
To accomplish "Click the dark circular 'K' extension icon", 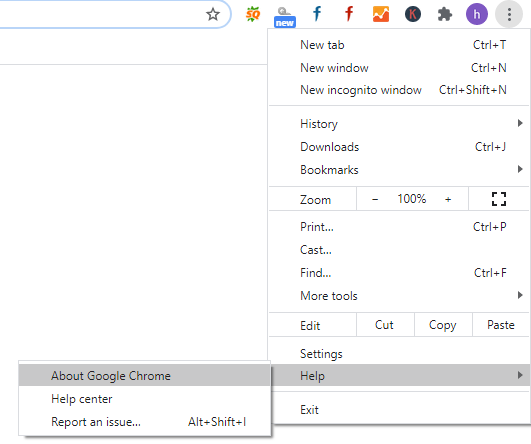I will point(412,14).
